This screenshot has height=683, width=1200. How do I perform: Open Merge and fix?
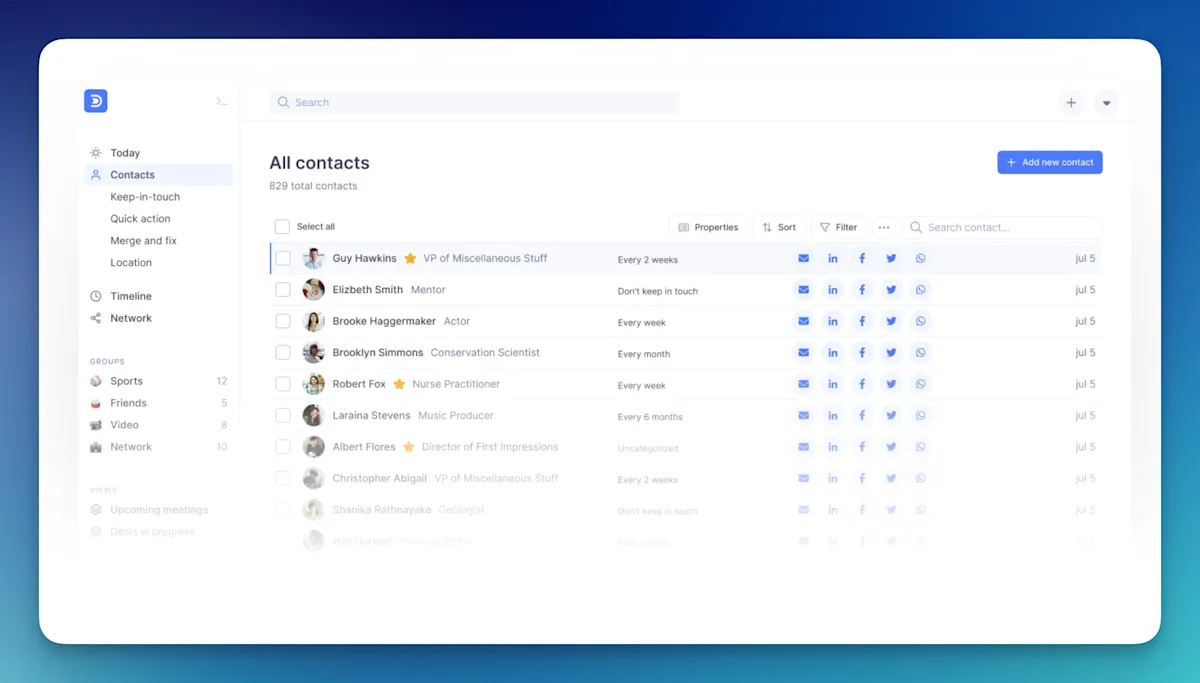143,241
